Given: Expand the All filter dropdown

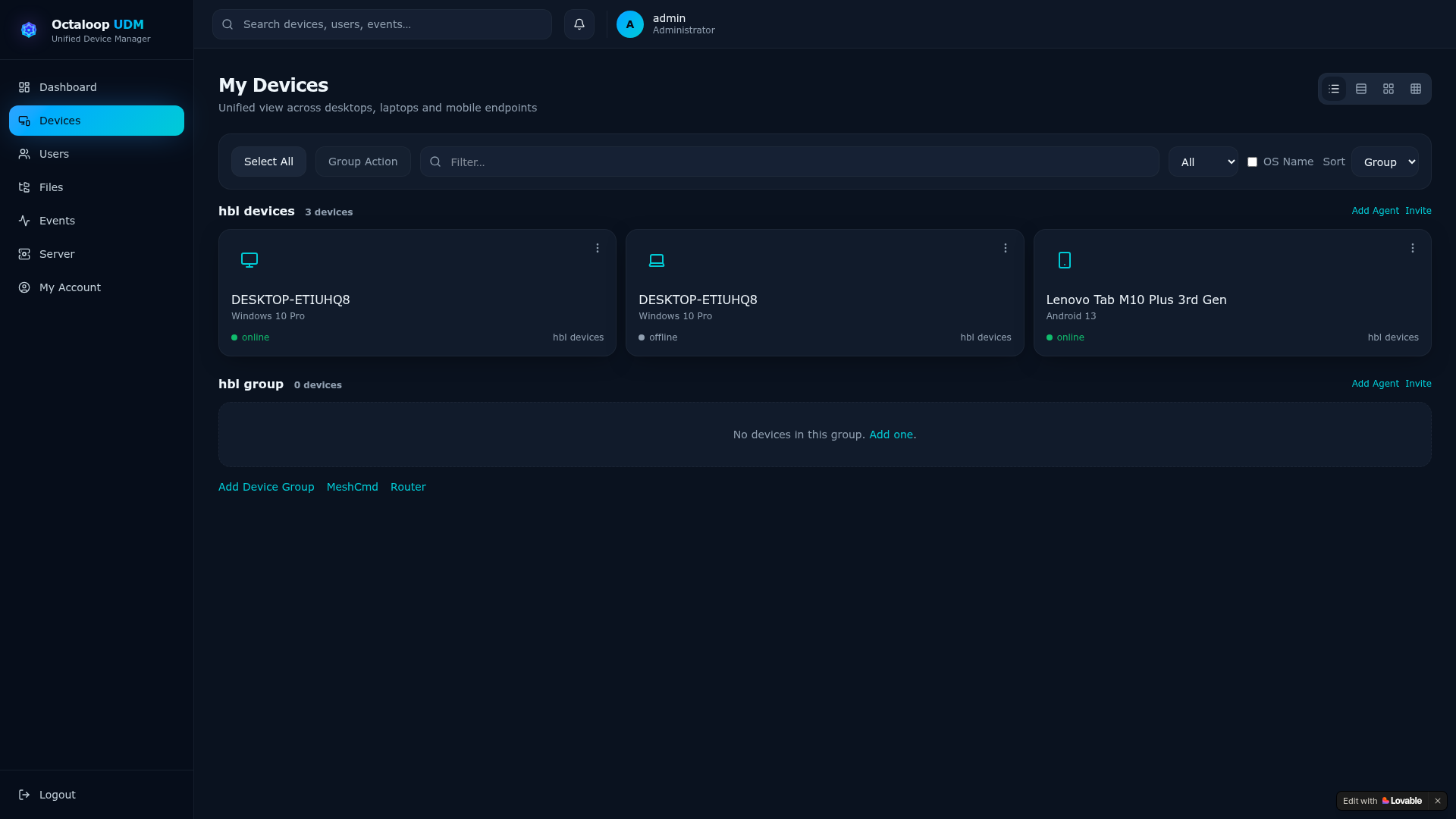Looking at the screenshot, I should [x=1203, y=162].
